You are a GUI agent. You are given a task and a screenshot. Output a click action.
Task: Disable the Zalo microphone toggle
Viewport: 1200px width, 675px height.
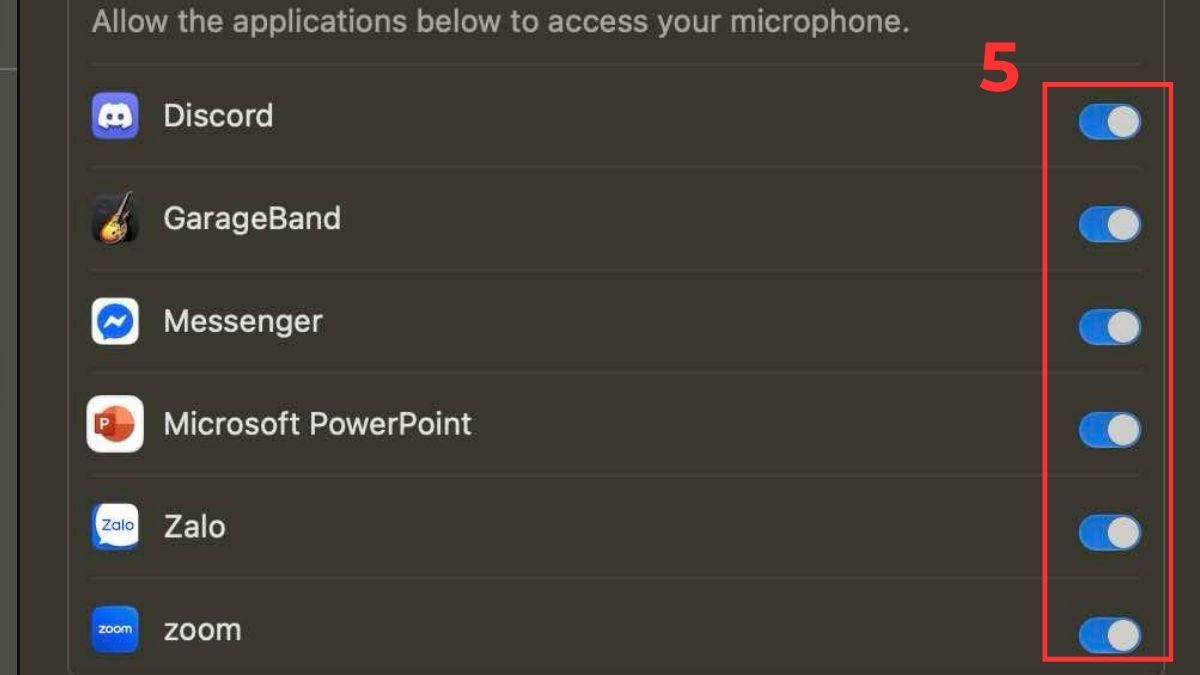click(x=1109, y=533)
